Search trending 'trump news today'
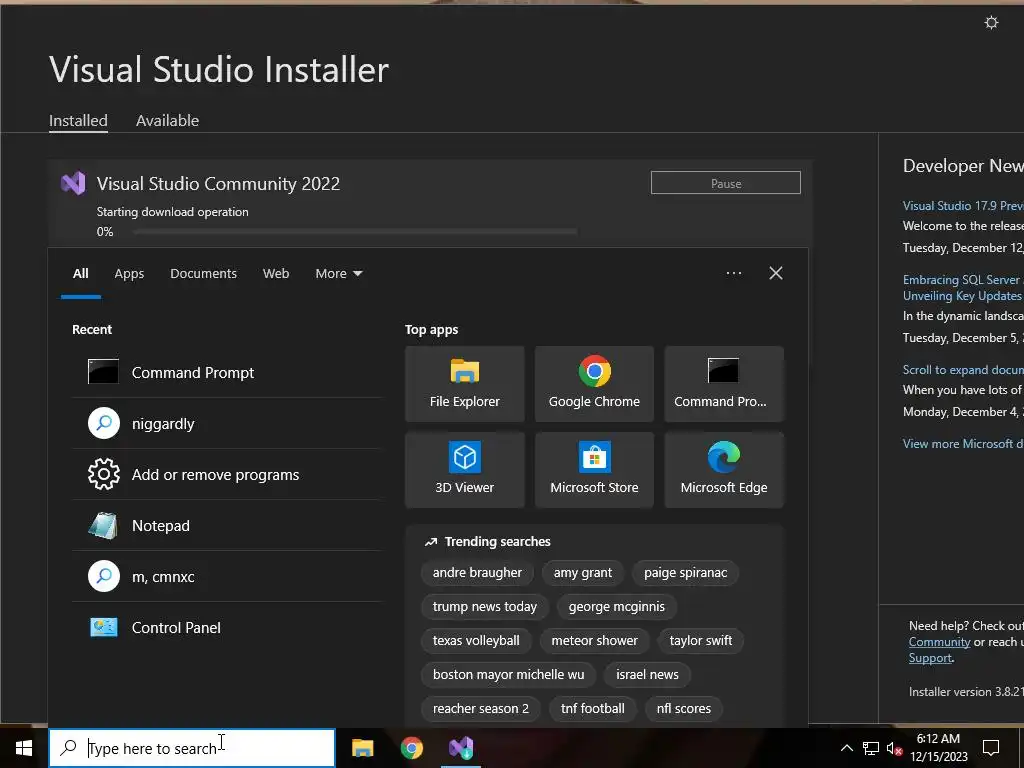 click(485, 607)
